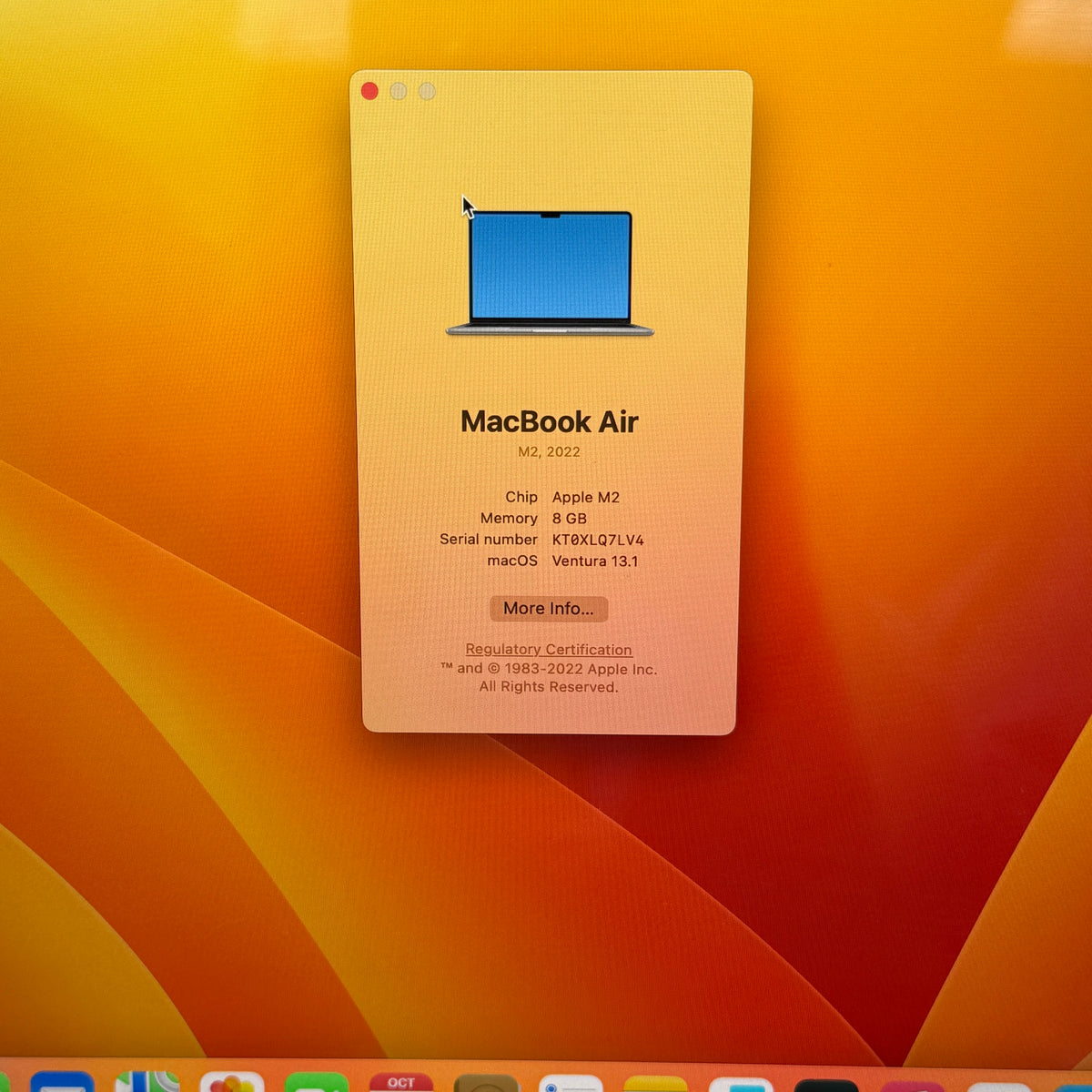Click the MacBook Air laptop image

click(550, 273)
